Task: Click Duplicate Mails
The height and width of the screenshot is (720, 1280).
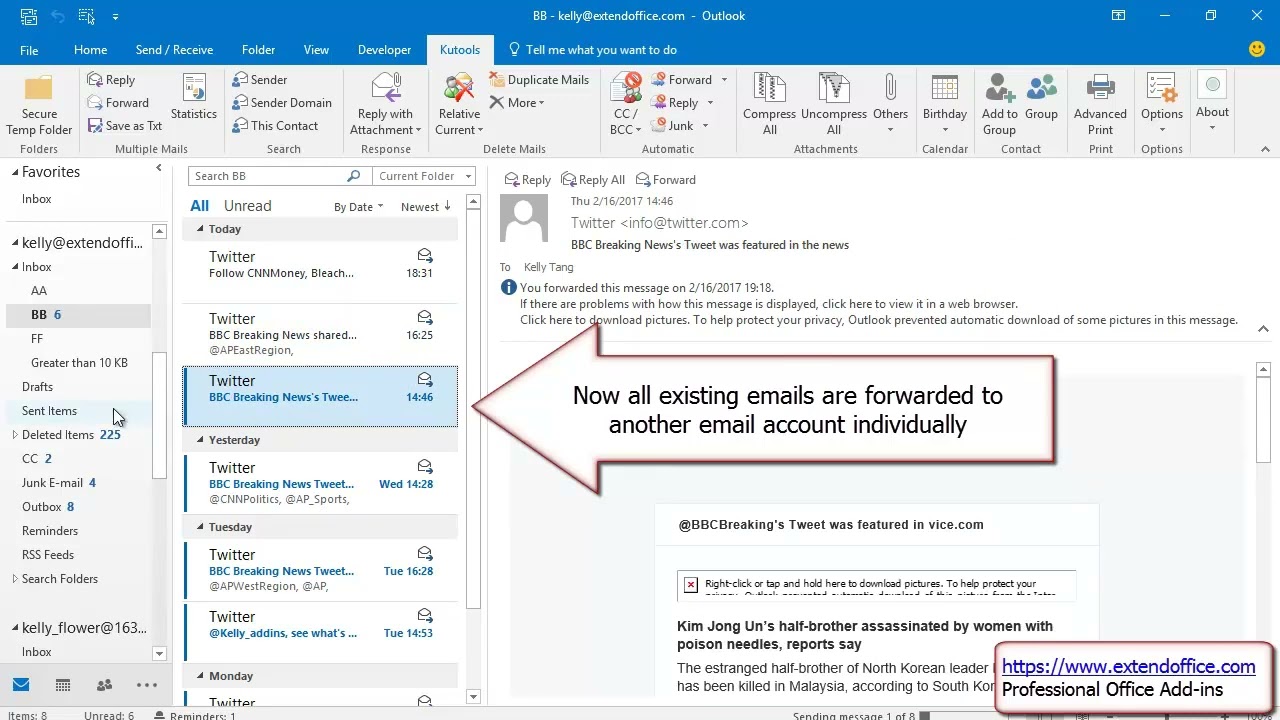Action: click(539, 80)
